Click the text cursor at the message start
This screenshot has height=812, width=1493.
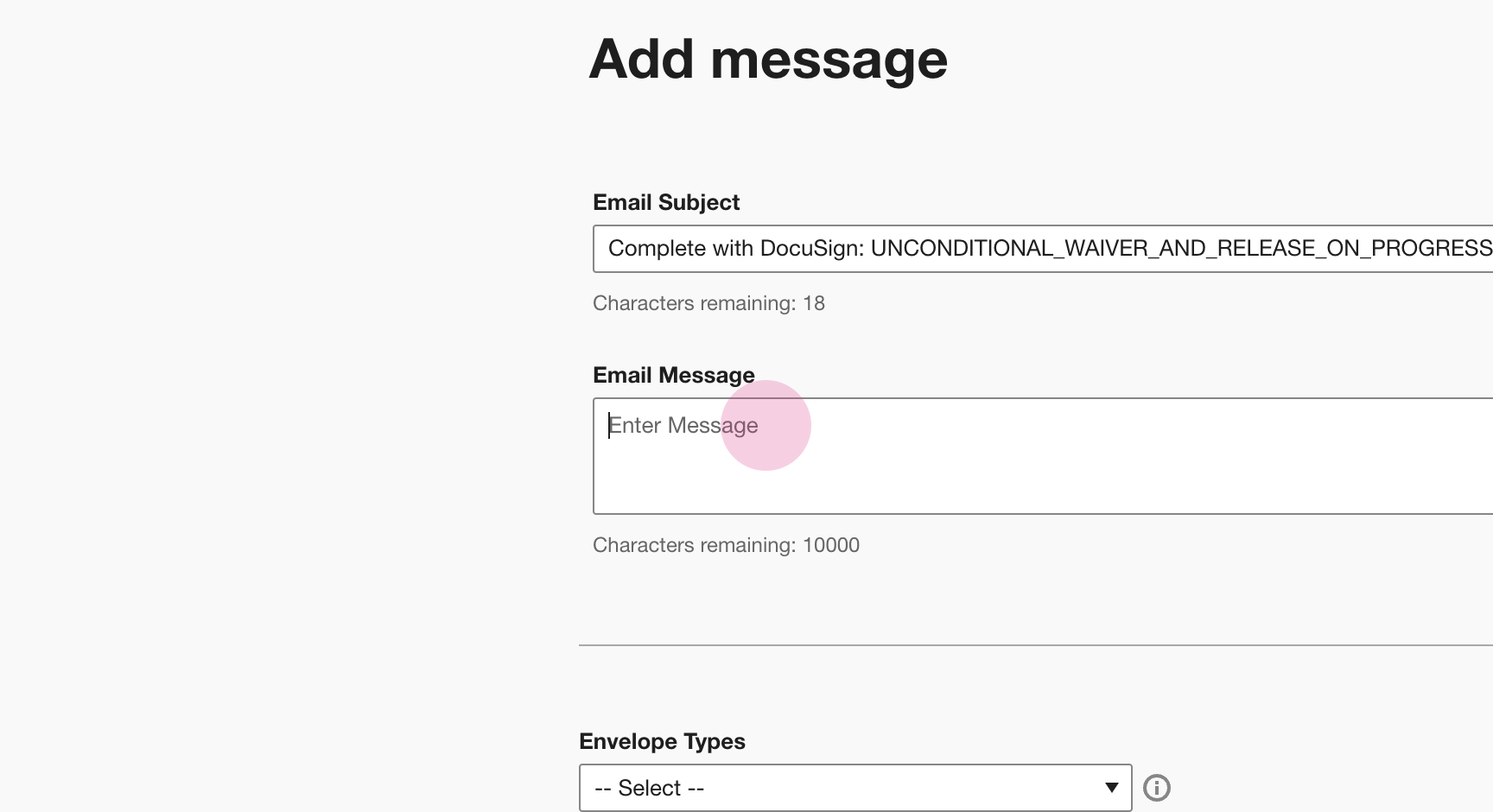click(x=610, y=425)
